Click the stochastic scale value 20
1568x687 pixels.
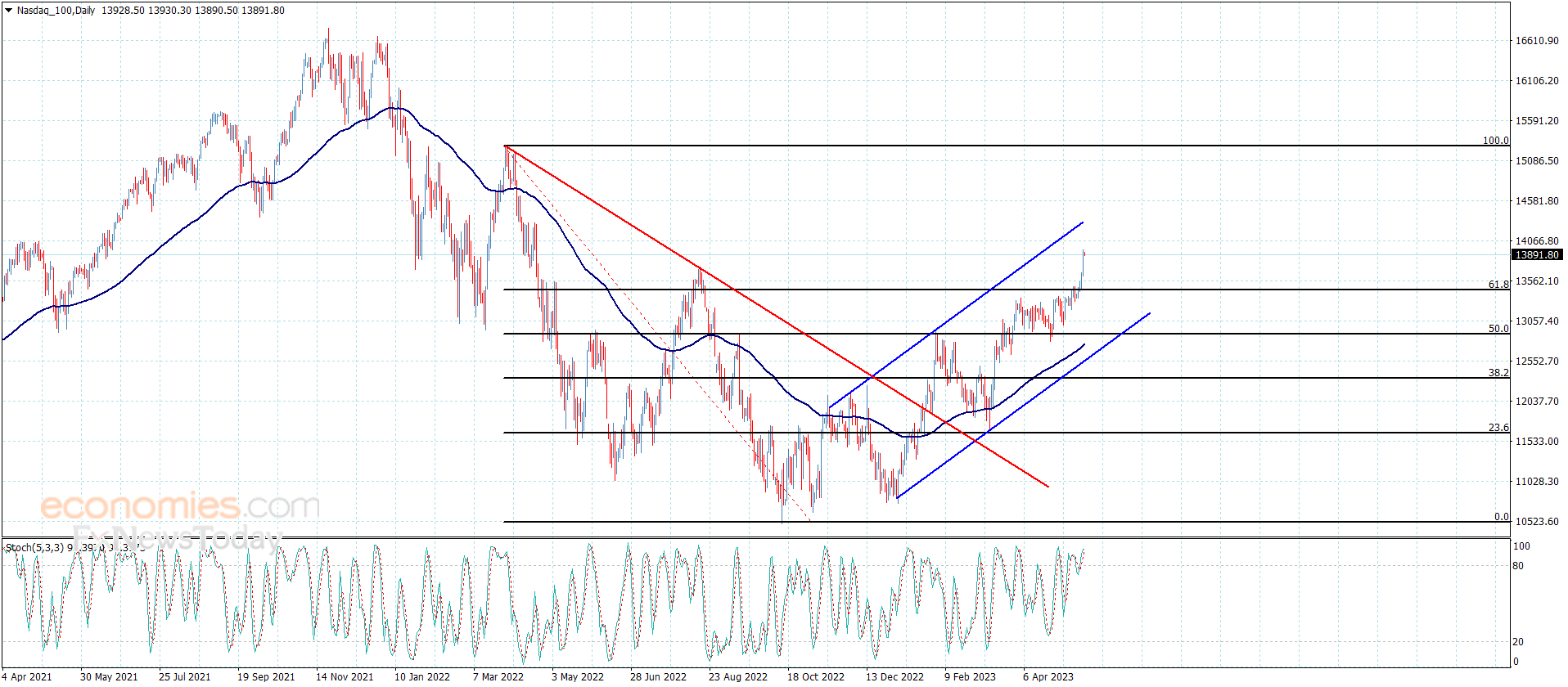[1518, 642]
